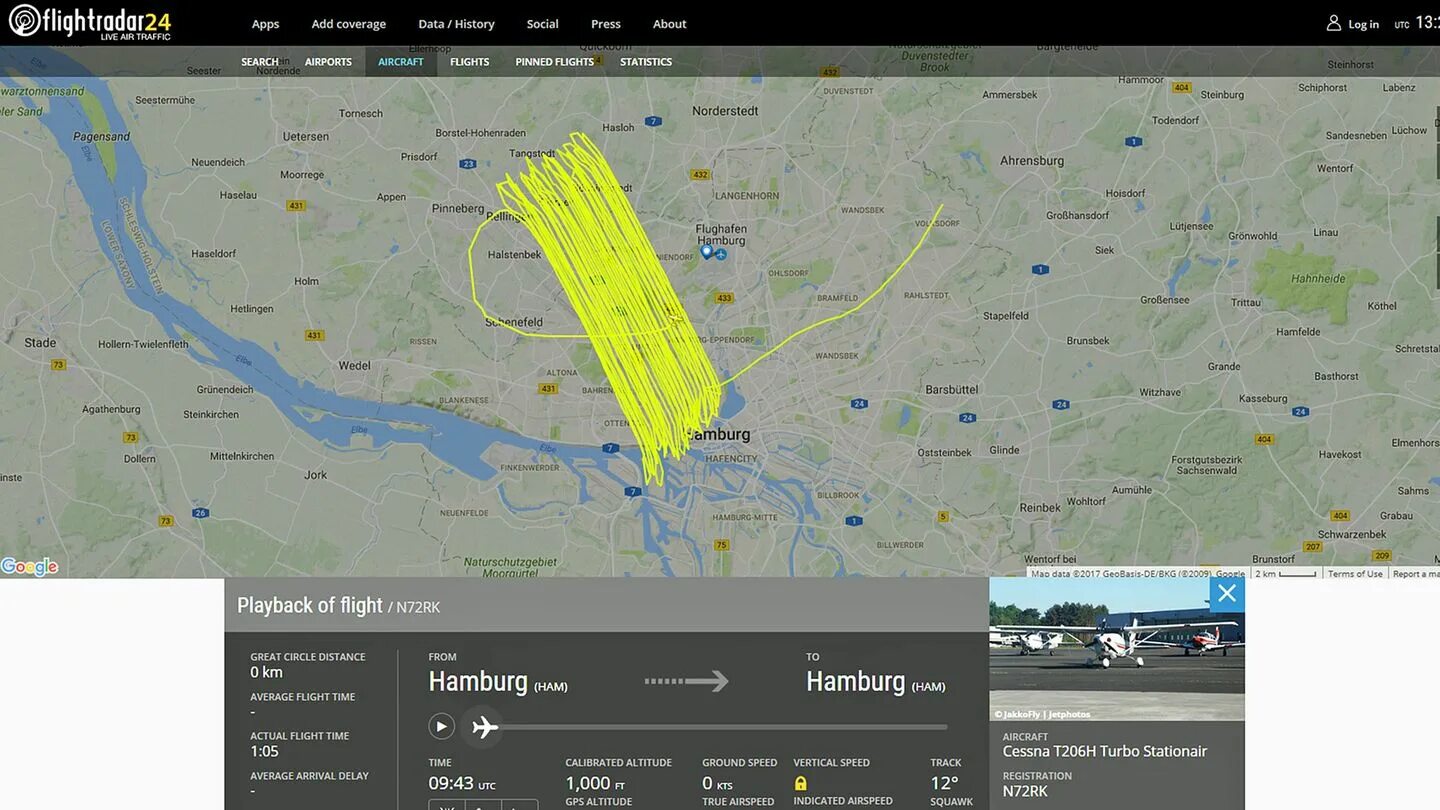Open the Social menu

[x=542, y=24]
